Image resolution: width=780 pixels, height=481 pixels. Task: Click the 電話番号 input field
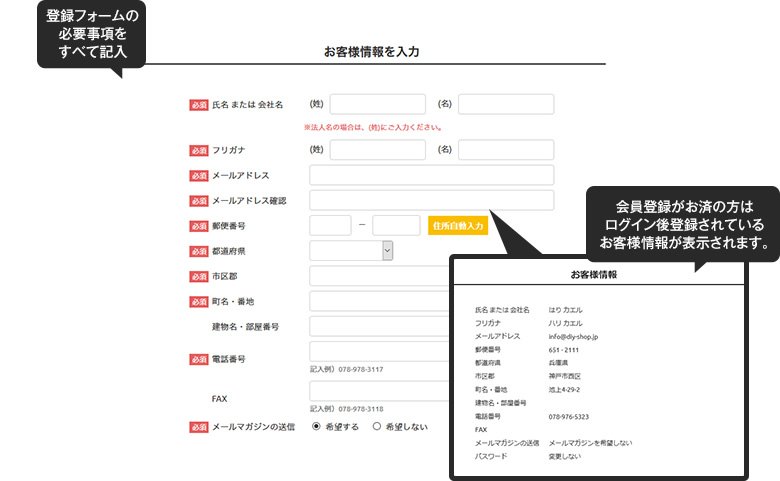pos(380,351)
